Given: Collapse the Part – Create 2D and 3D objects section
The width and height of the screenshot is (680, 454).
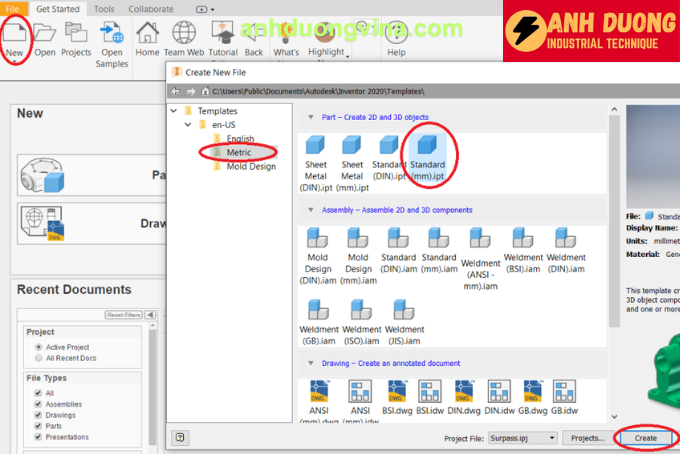Looking at the screenshot, I should (x=310, y=117).
